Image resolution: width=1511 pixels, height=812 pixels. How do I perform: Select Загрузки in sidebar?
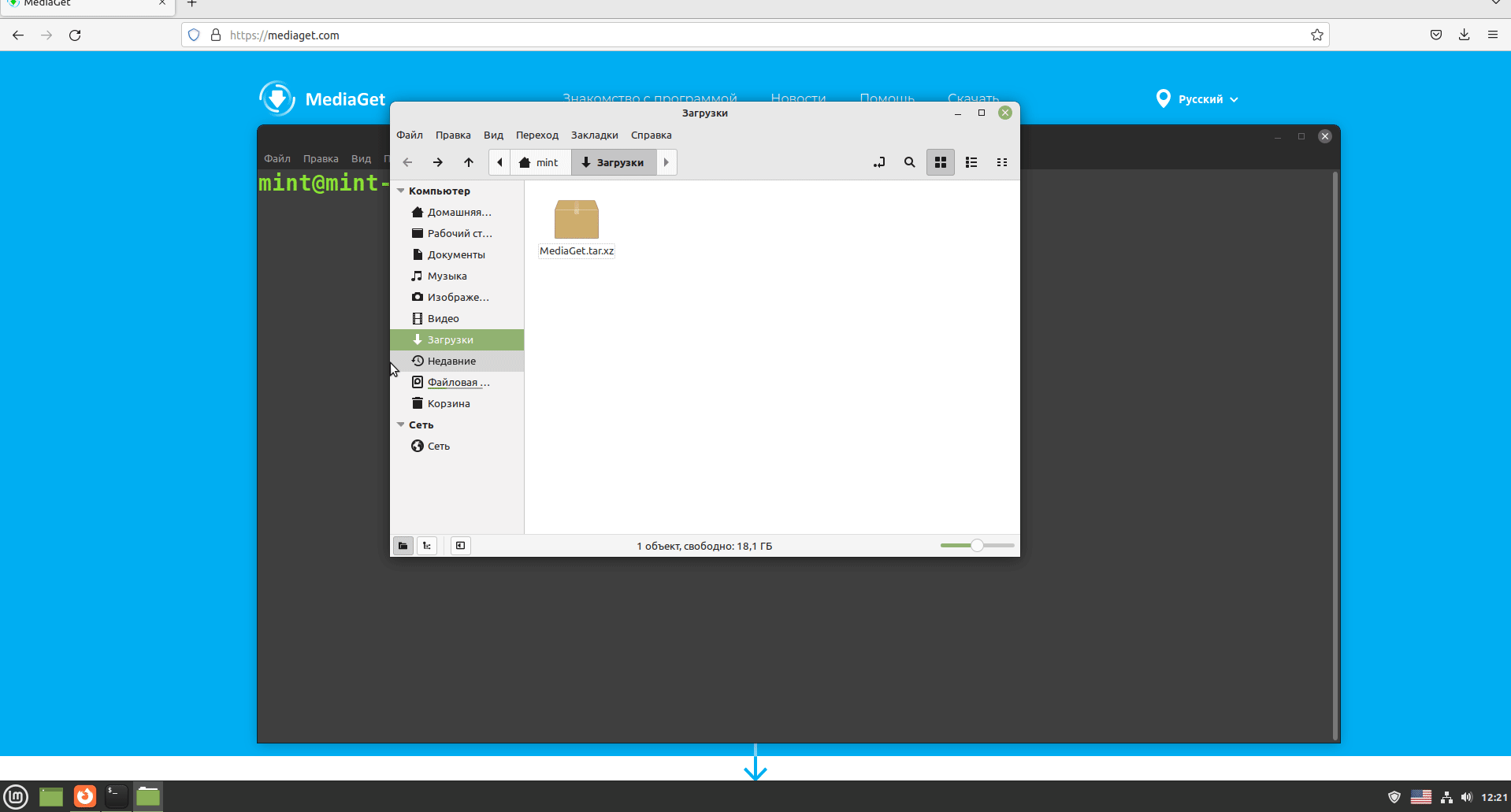pyautogui.click(x=457, y=339)
